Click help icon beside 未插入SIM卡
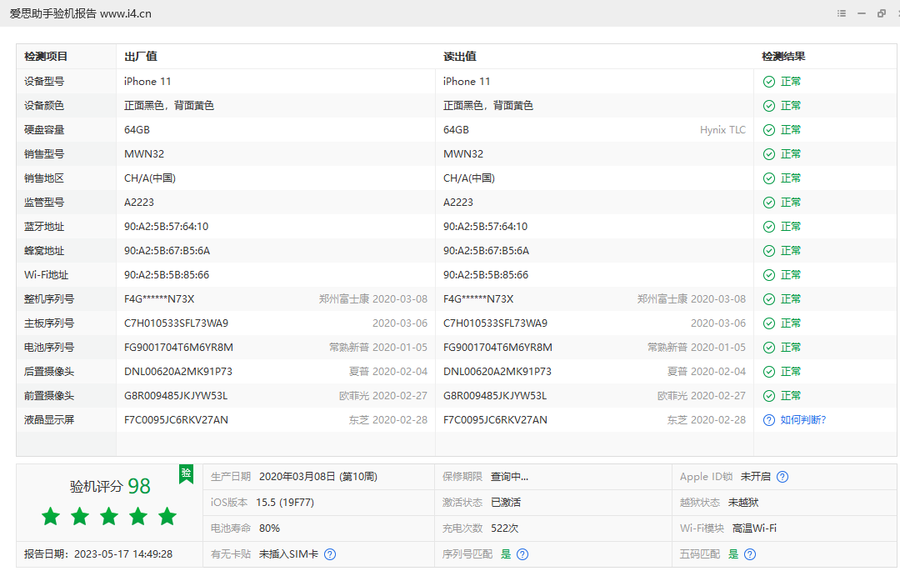 (330, 554)
